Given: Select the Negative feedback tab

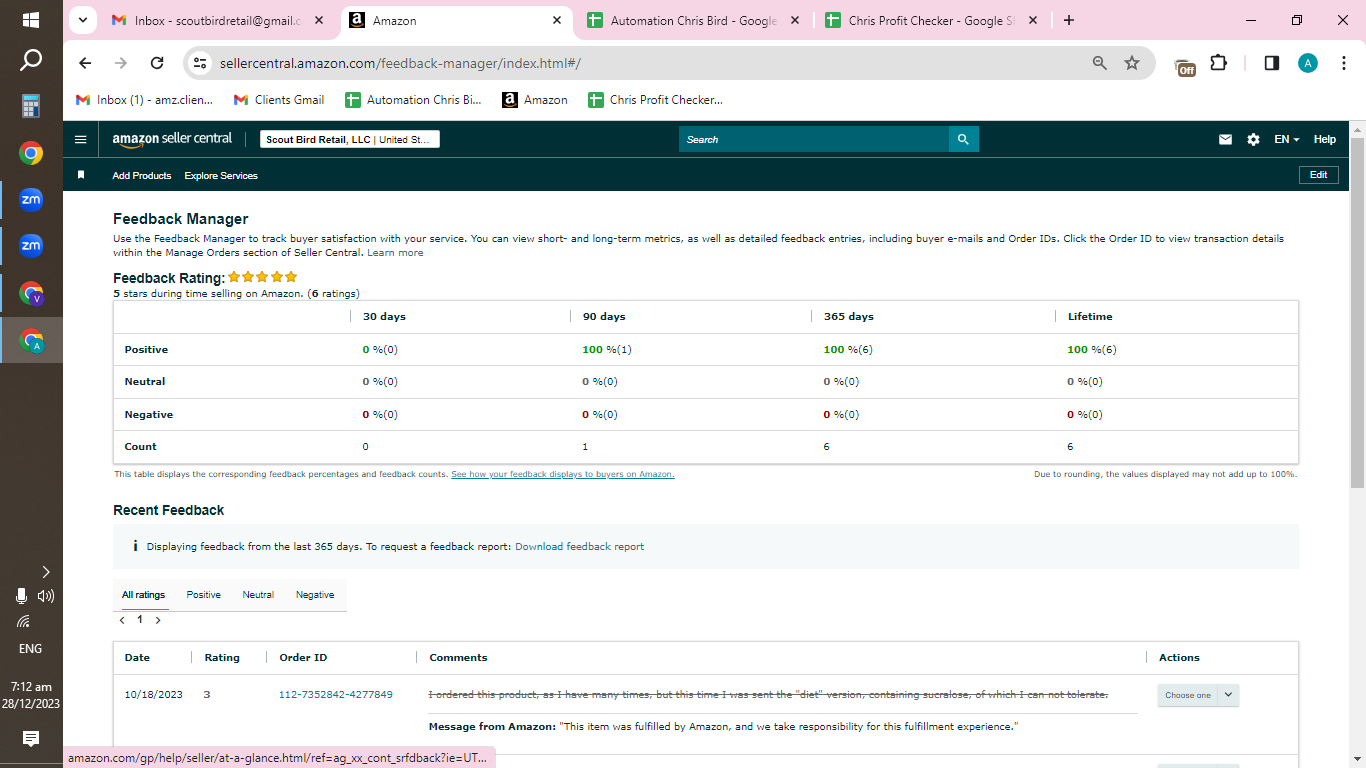Looking at the screenshot, I should coord(315,595).
